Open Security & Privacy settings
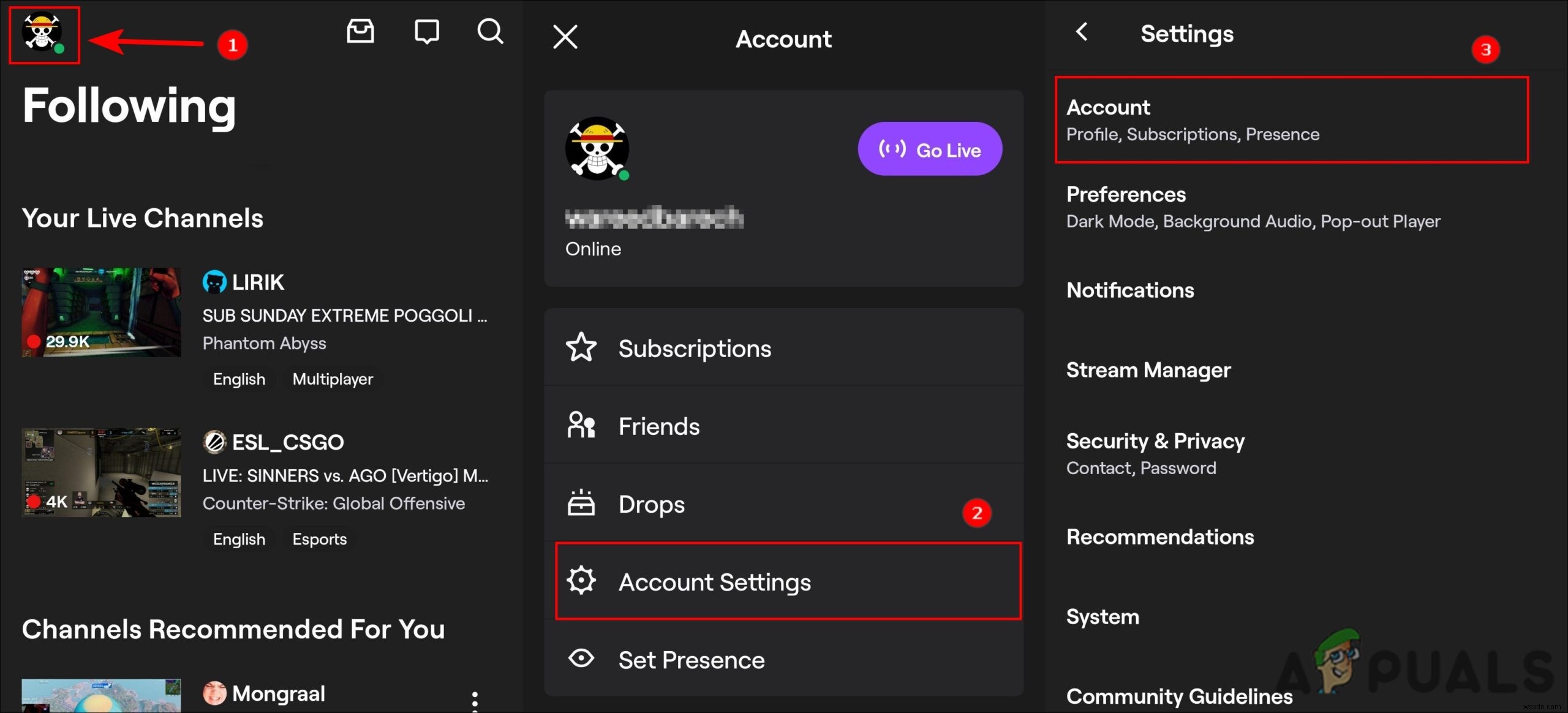This screenshot has height=713, width=1568. (x=1156, y=440)
